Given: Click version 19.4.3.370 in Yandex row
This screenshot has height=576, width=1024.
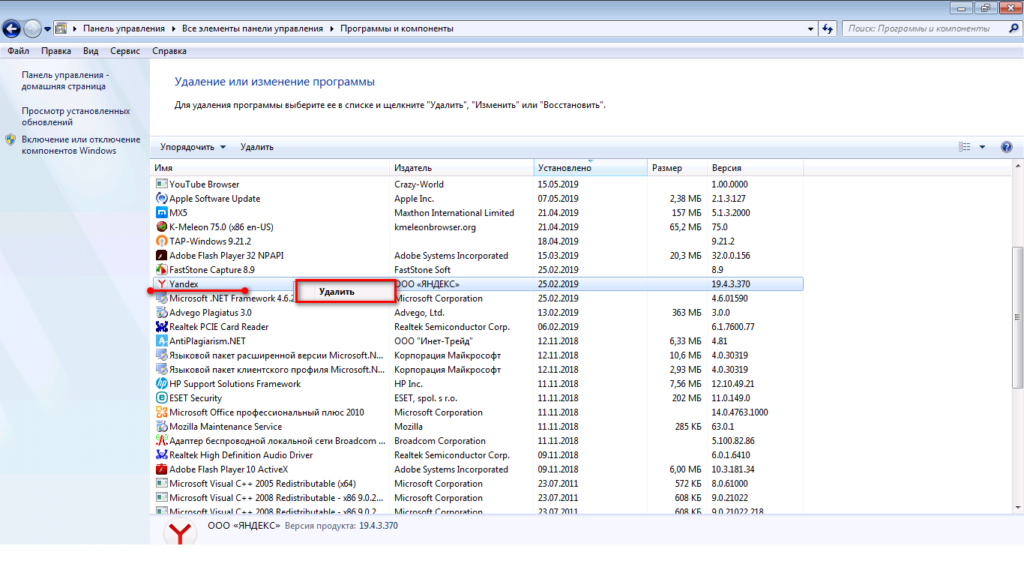Looking at the screenshot, I should (x=731, y=284).
